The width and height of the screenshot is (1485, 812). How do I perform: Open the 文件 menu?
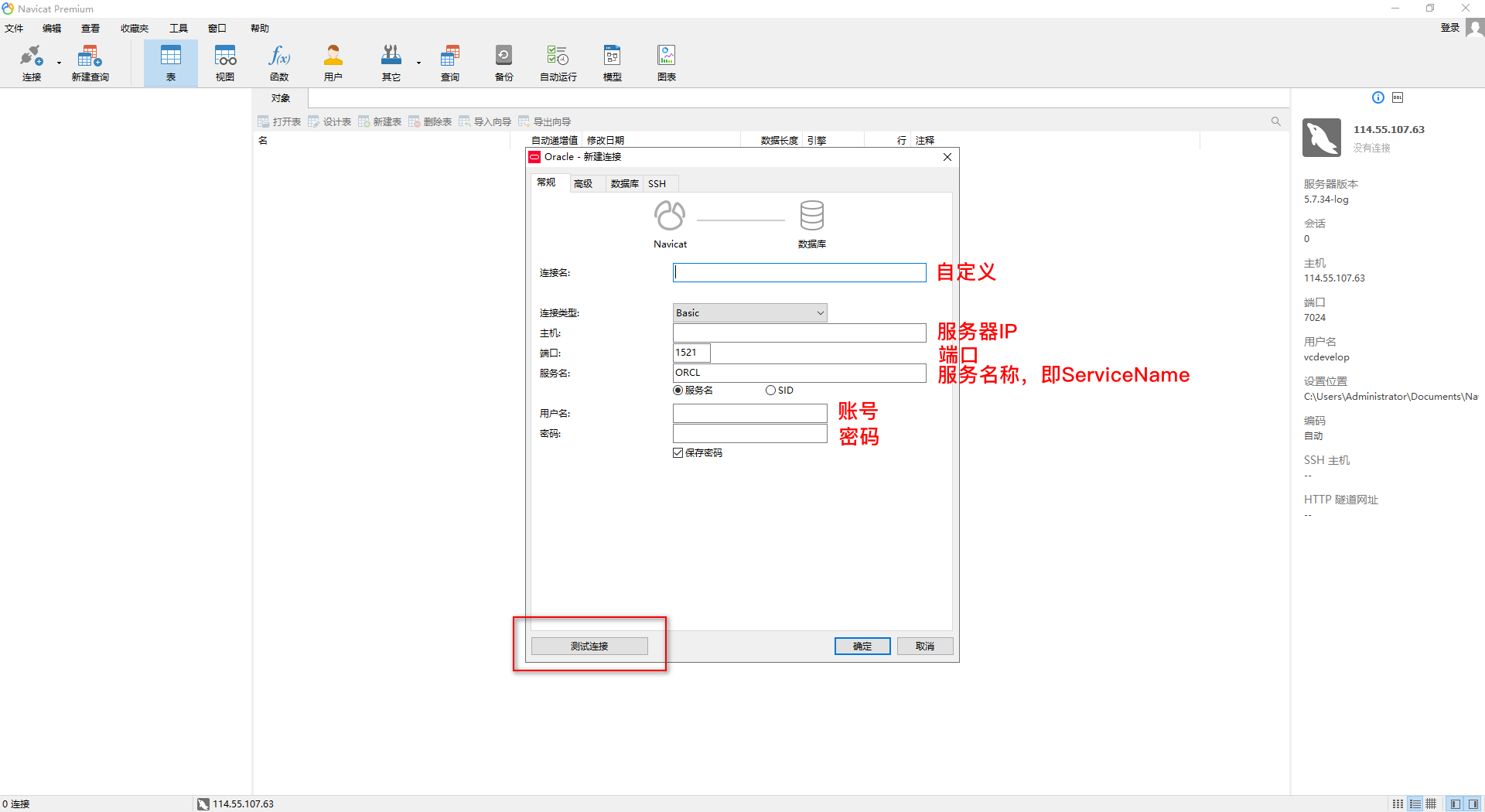click(x=14, y=29)
